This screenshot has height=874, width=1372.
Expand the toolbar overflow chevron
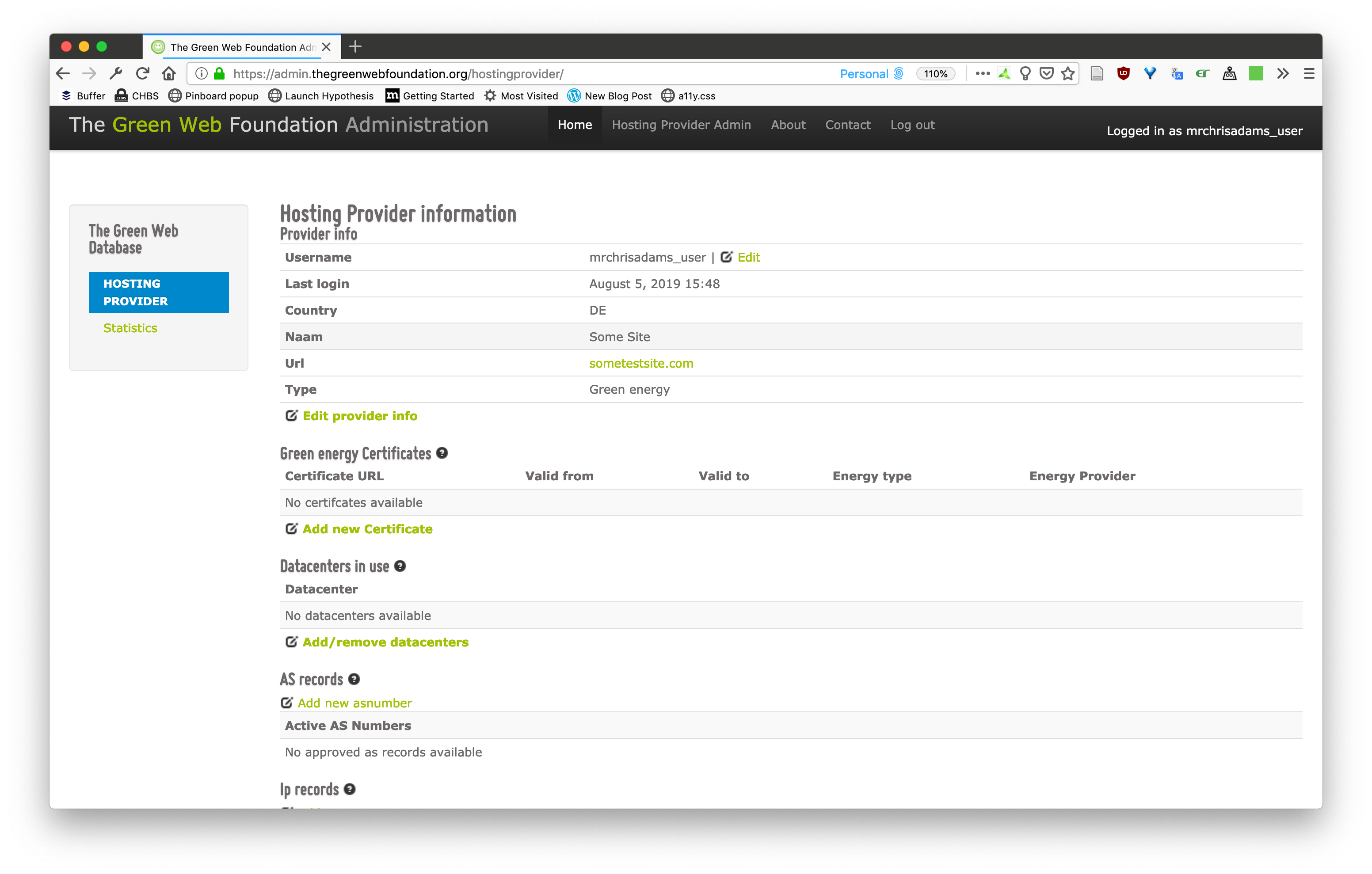[x=1283, y=73]
